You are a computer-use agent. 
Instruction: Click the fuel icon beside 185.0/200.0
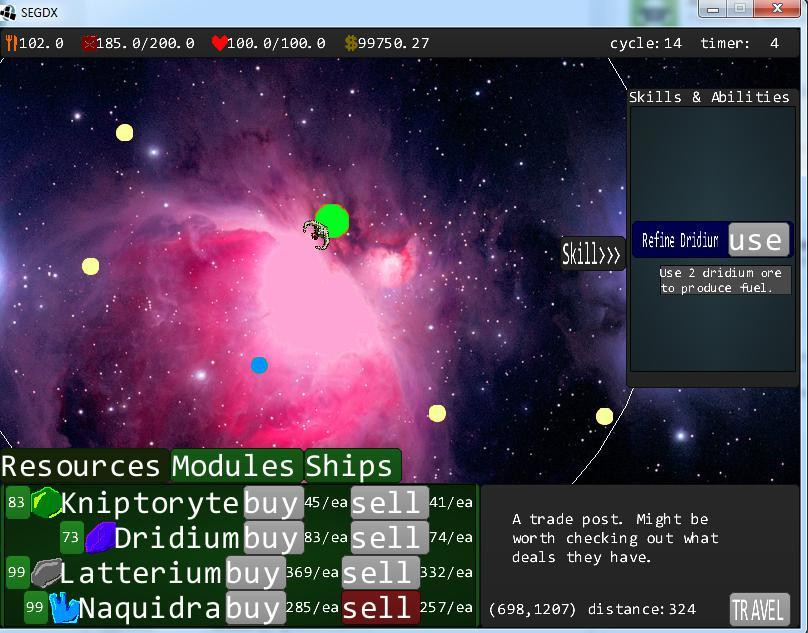point(89,43)
